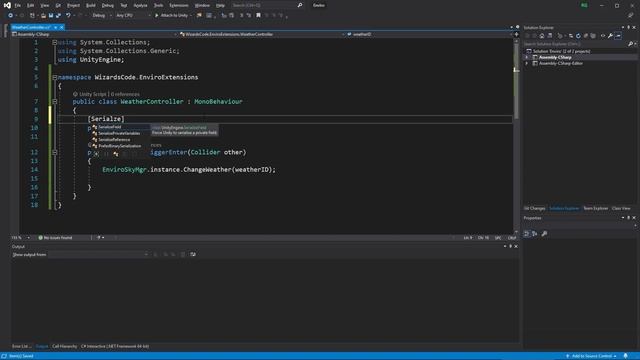Image resolution: width=640 pixels, height=360 pixels.
Task: Select SerializeField in the IntelliSense list
Action: coord(120,127)
